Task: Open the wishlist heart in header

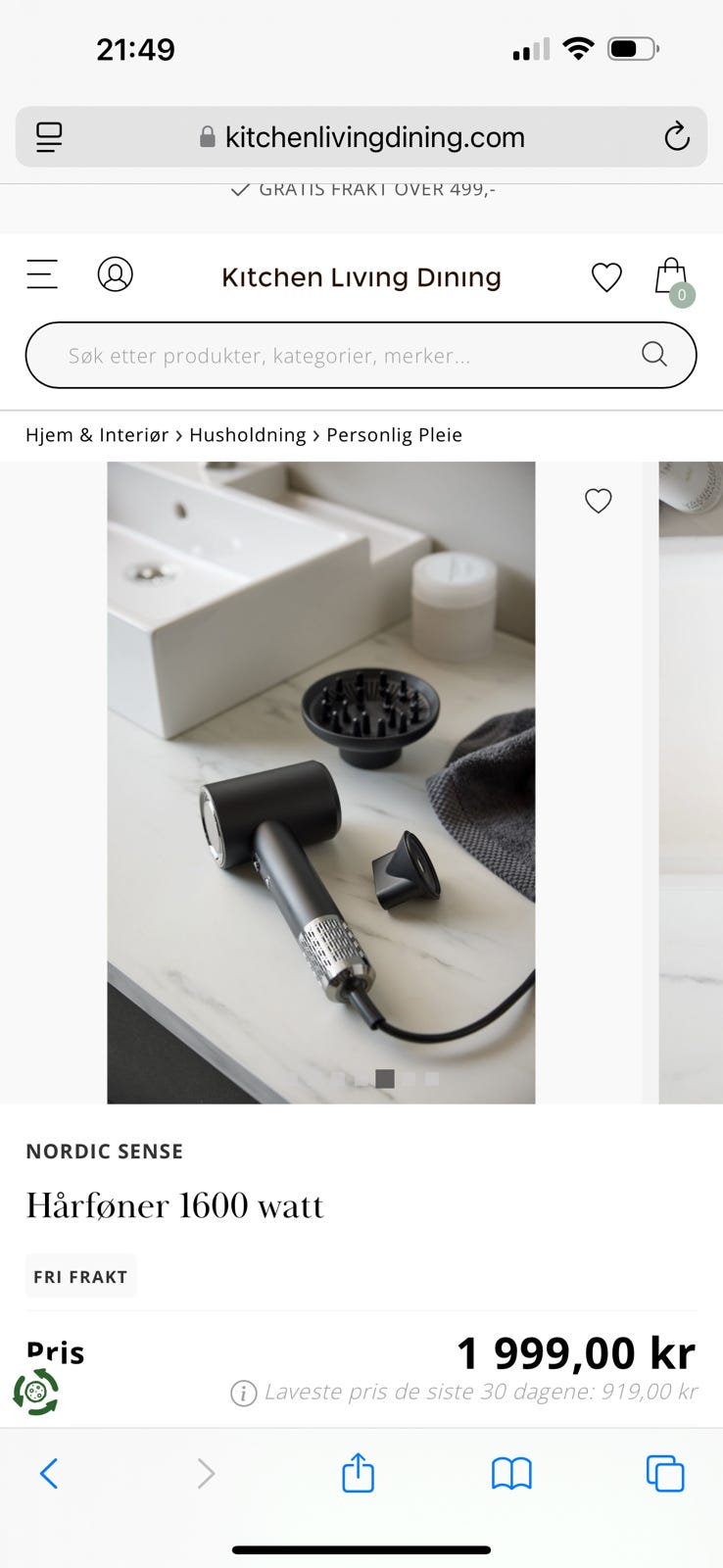Action: point(606,277)
